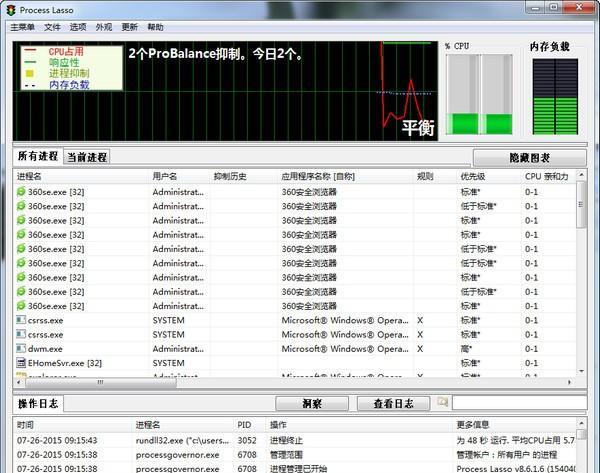The height and width of the screenshot is (473, 600).
Task: Click the 洞察 button
Action: [312, 403]
